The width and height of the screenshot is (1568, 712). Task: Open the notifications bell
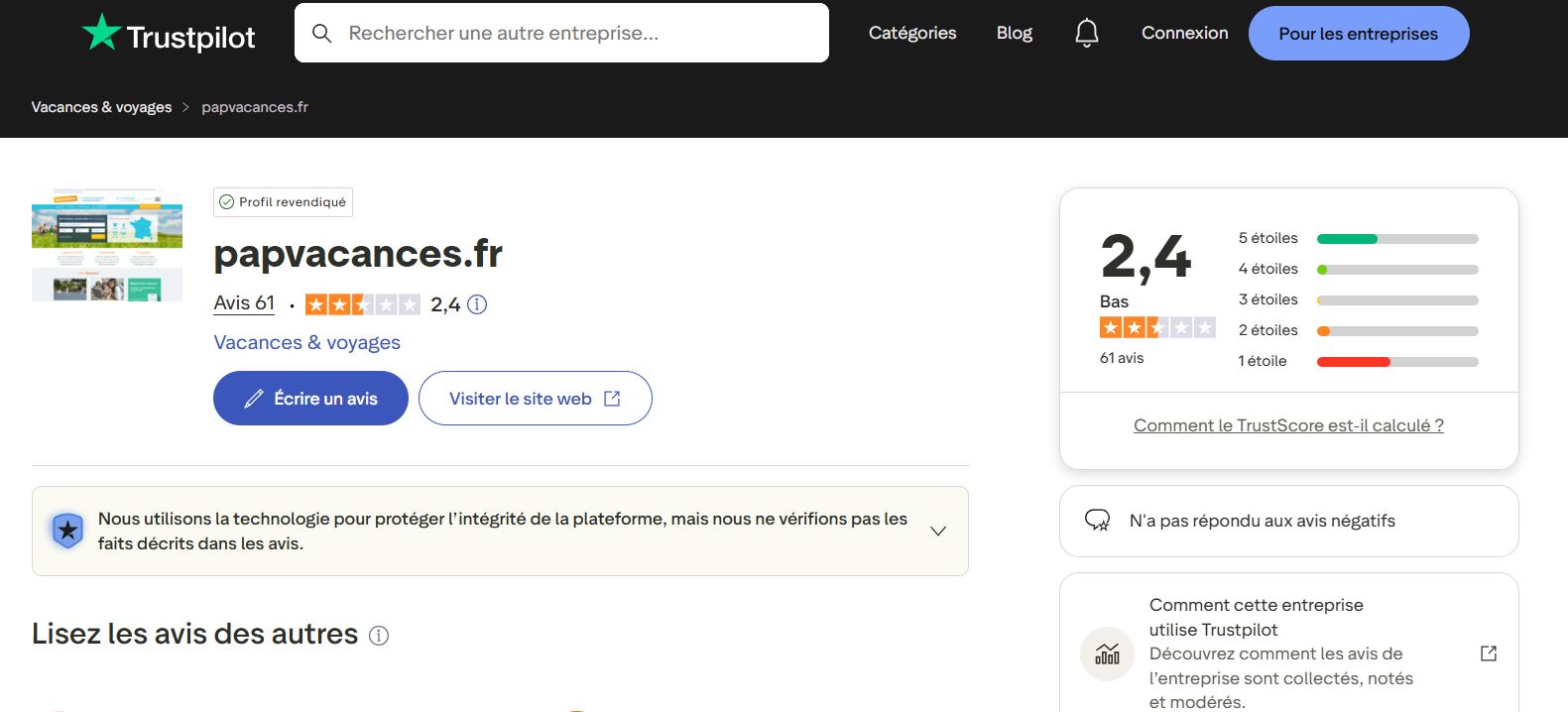click(1087, 34)
